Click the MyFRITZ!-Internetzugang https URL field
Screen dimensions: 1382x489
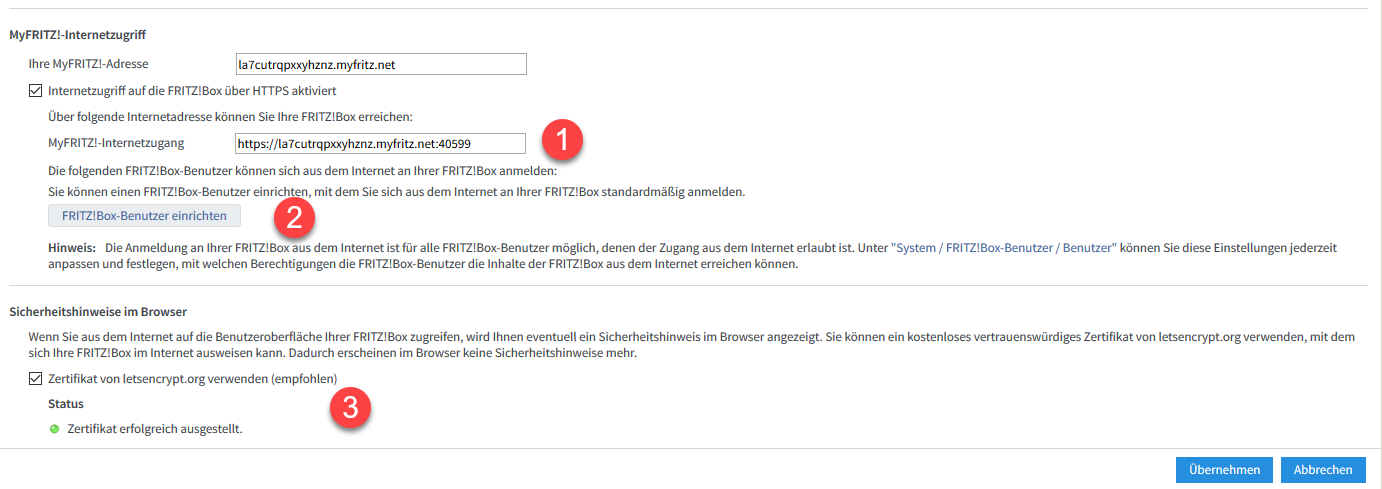pyautogui.click(x=379, y=144)
